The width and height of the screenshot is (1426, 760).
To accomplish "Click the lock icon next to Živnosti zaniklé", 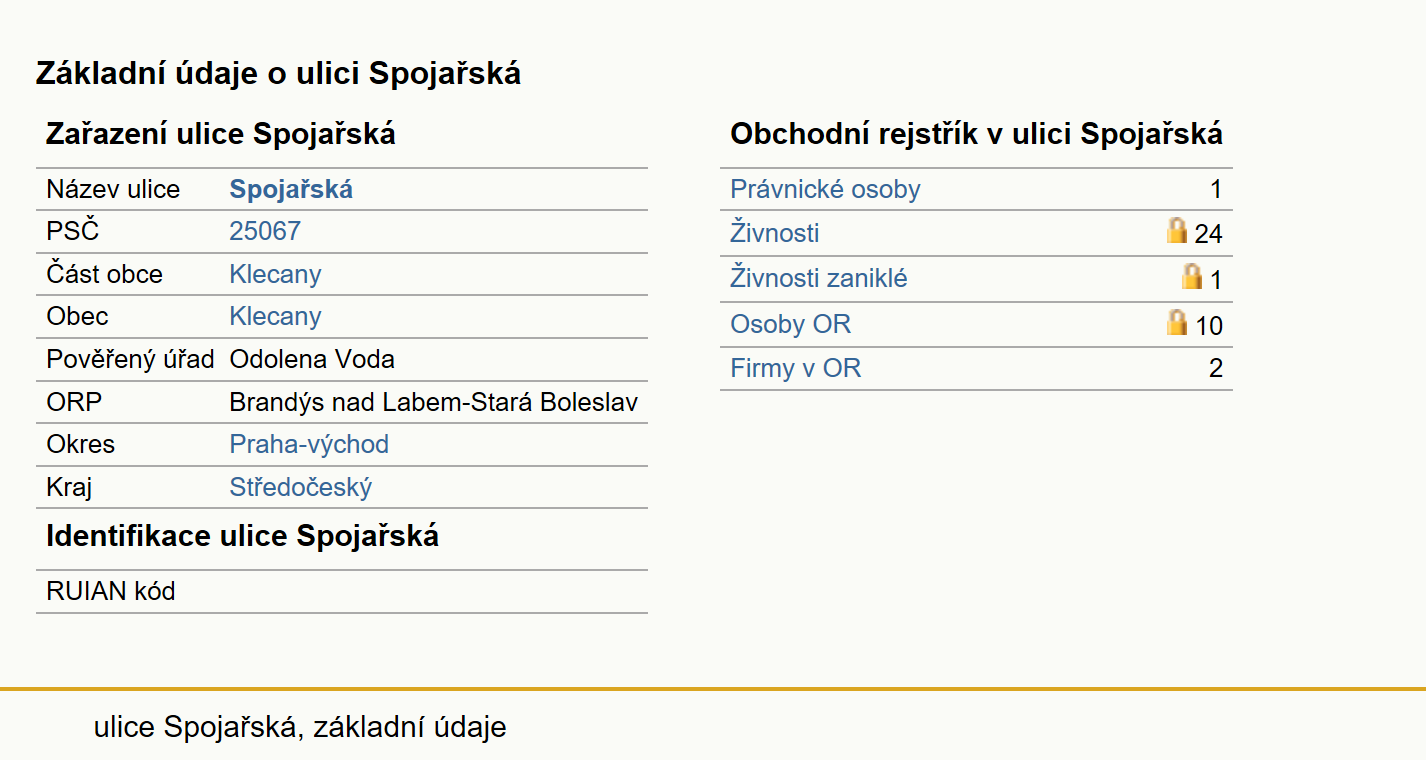I will point(1192,276).
